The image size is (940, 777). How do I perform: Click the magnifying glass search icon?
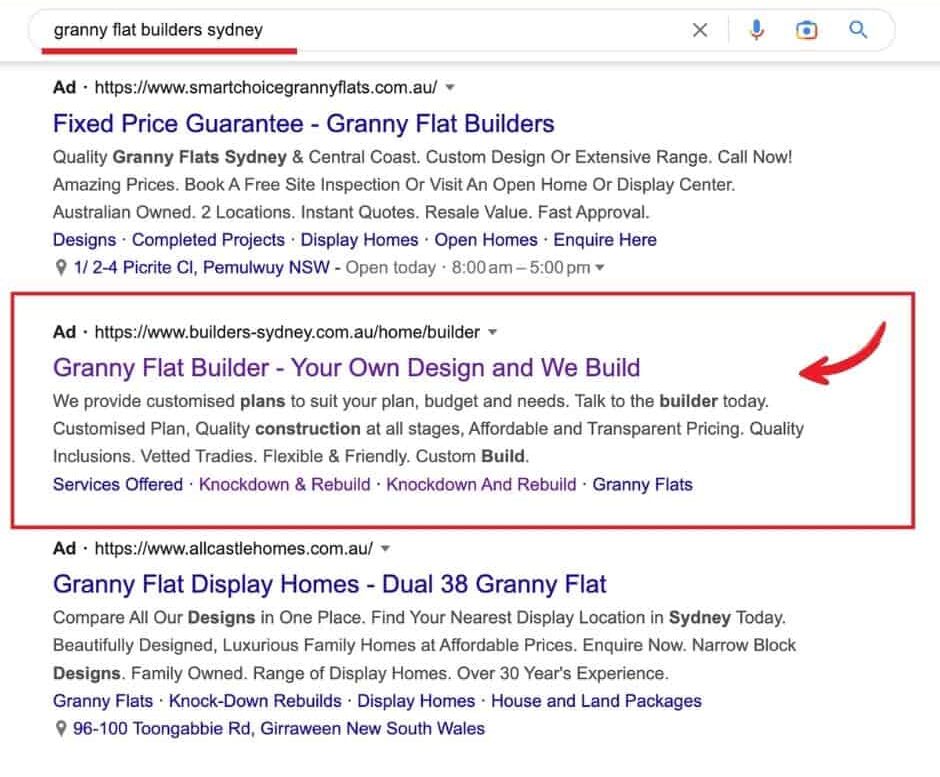(858, 30)
